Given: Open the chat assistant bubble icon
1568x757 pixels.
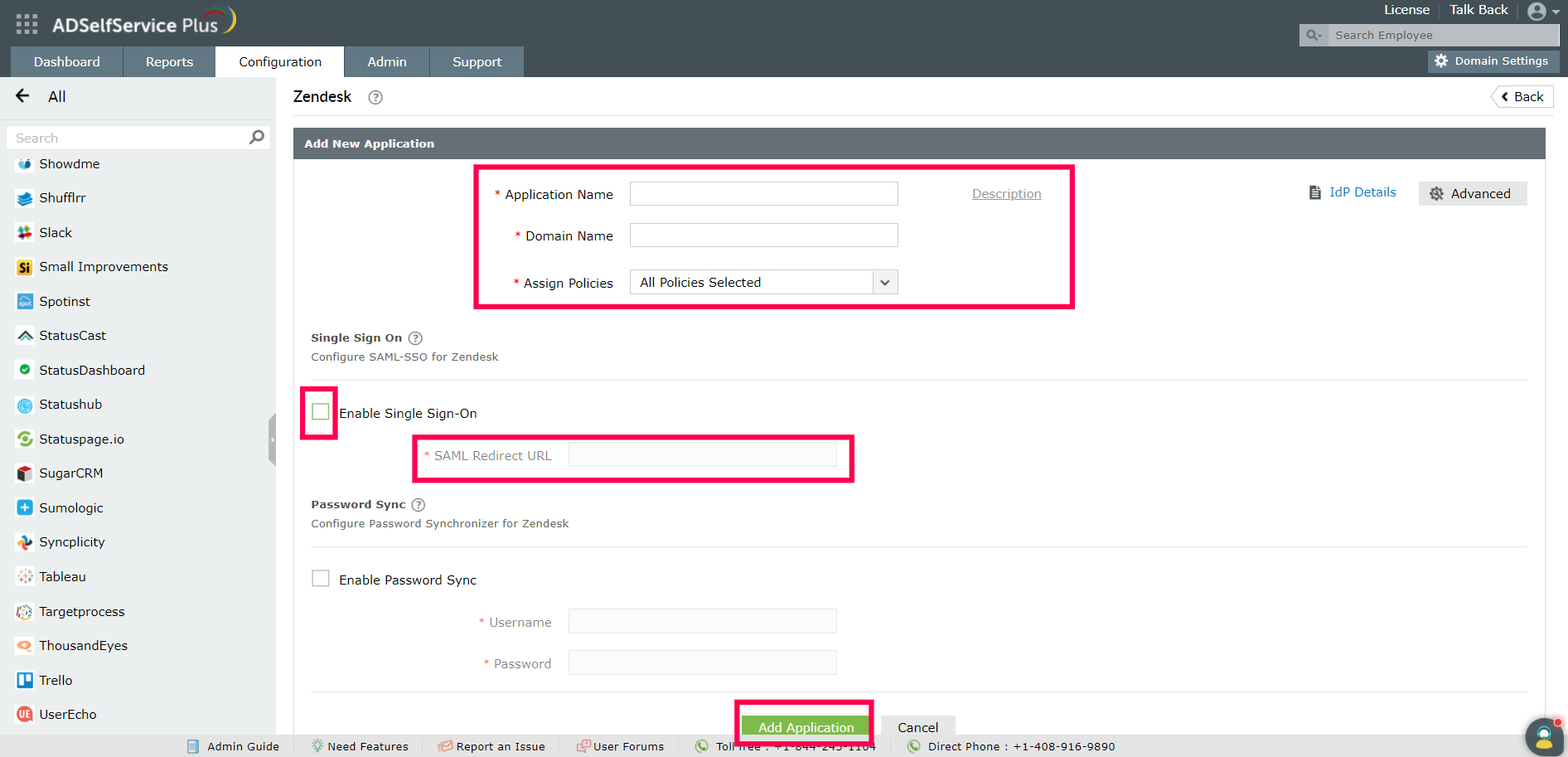Looking at the screenshot, I should [x=1544, y=736].
